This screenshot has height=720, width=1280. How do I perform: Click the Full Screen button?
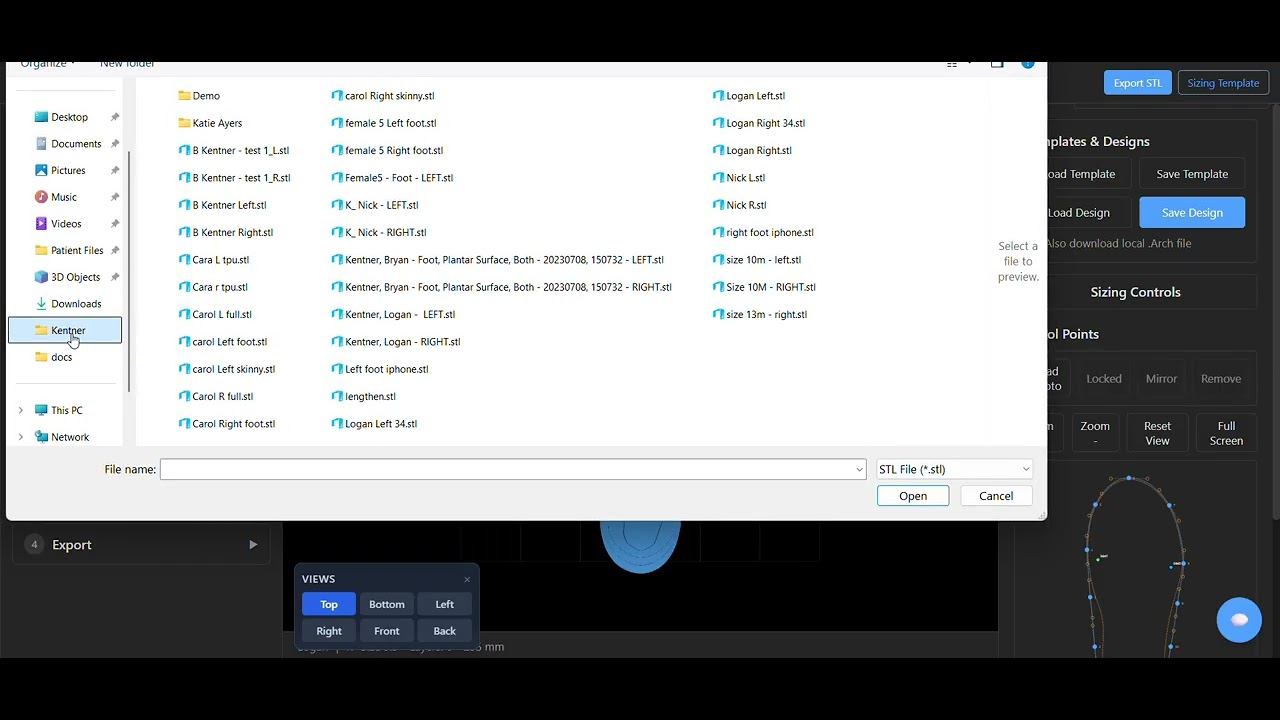pyautogui.click(x=1226, y=433)
